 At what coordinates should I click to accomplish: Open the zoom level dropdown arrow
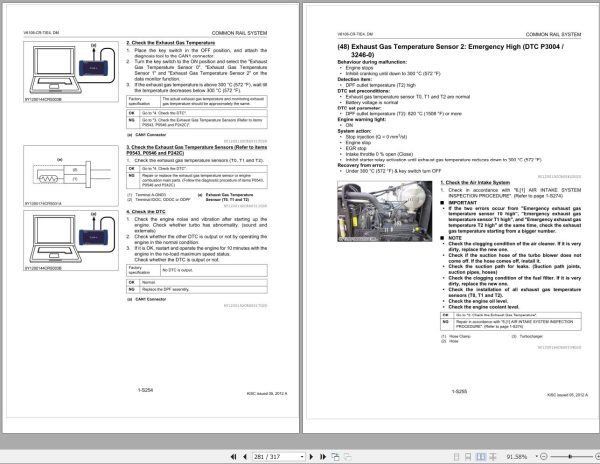click(x=536, y=456)
